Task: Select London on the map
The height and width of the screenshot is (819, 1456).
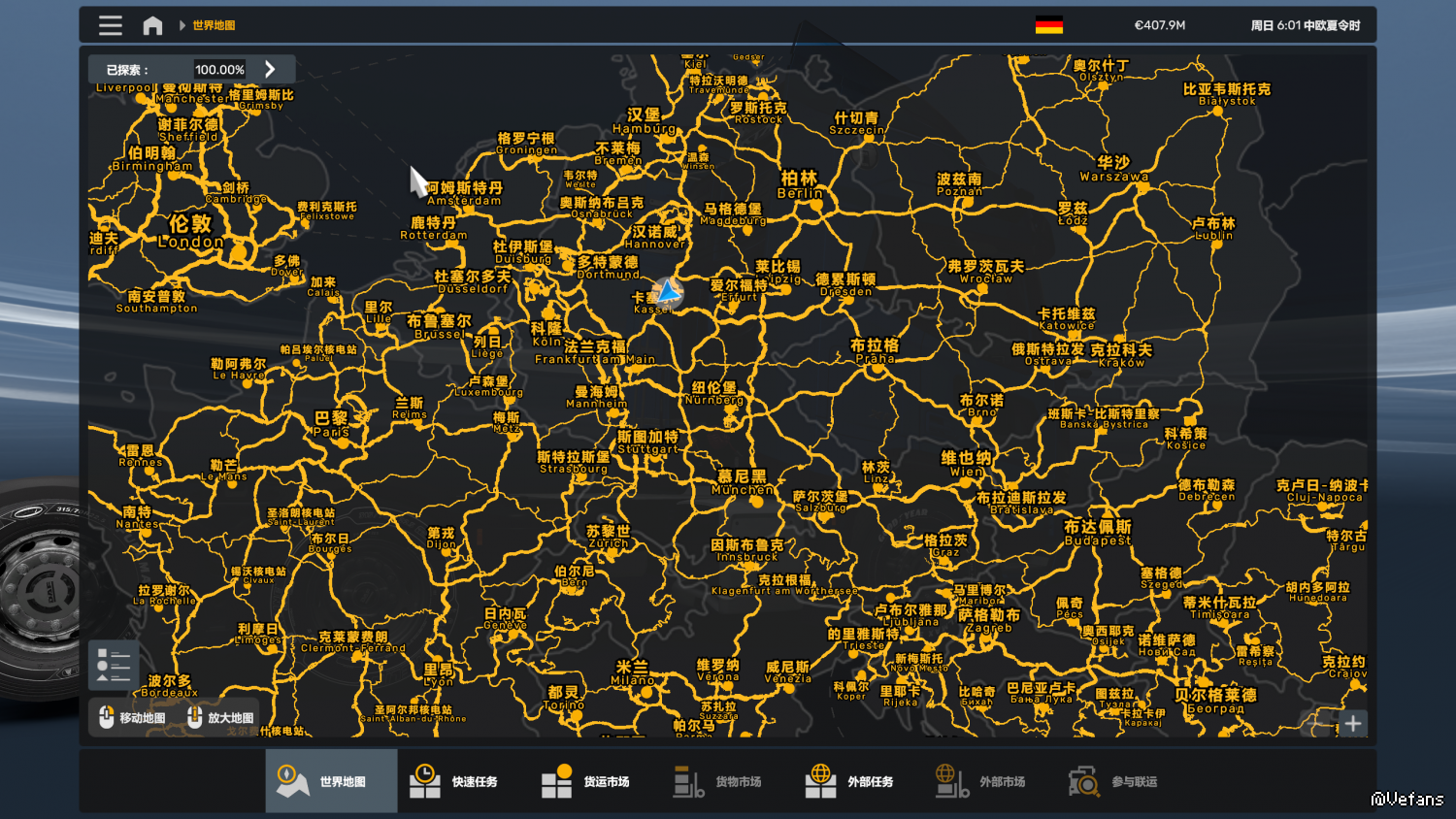Action: coord(190,231)
